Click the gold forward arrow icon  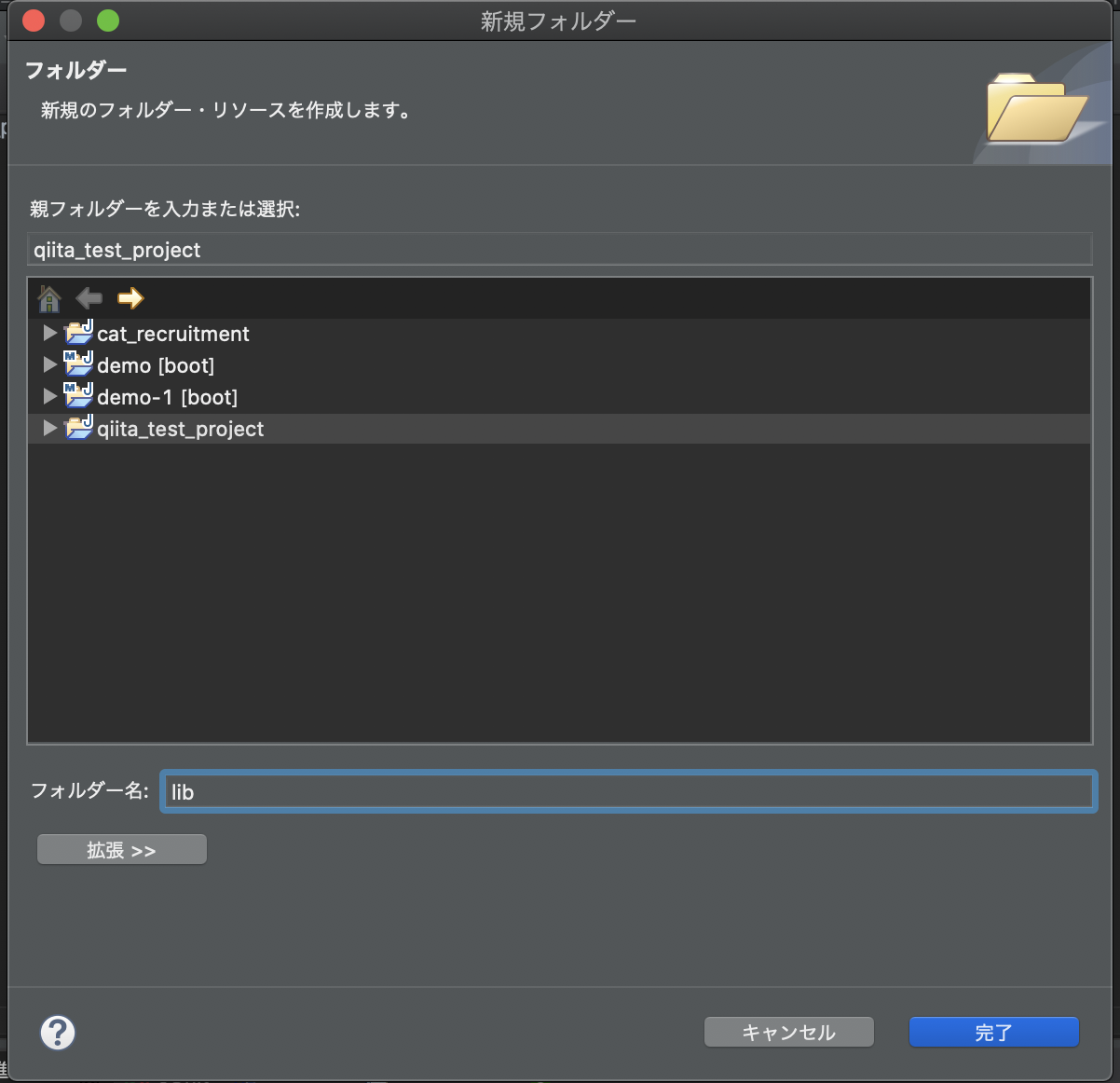click(130, 297)
